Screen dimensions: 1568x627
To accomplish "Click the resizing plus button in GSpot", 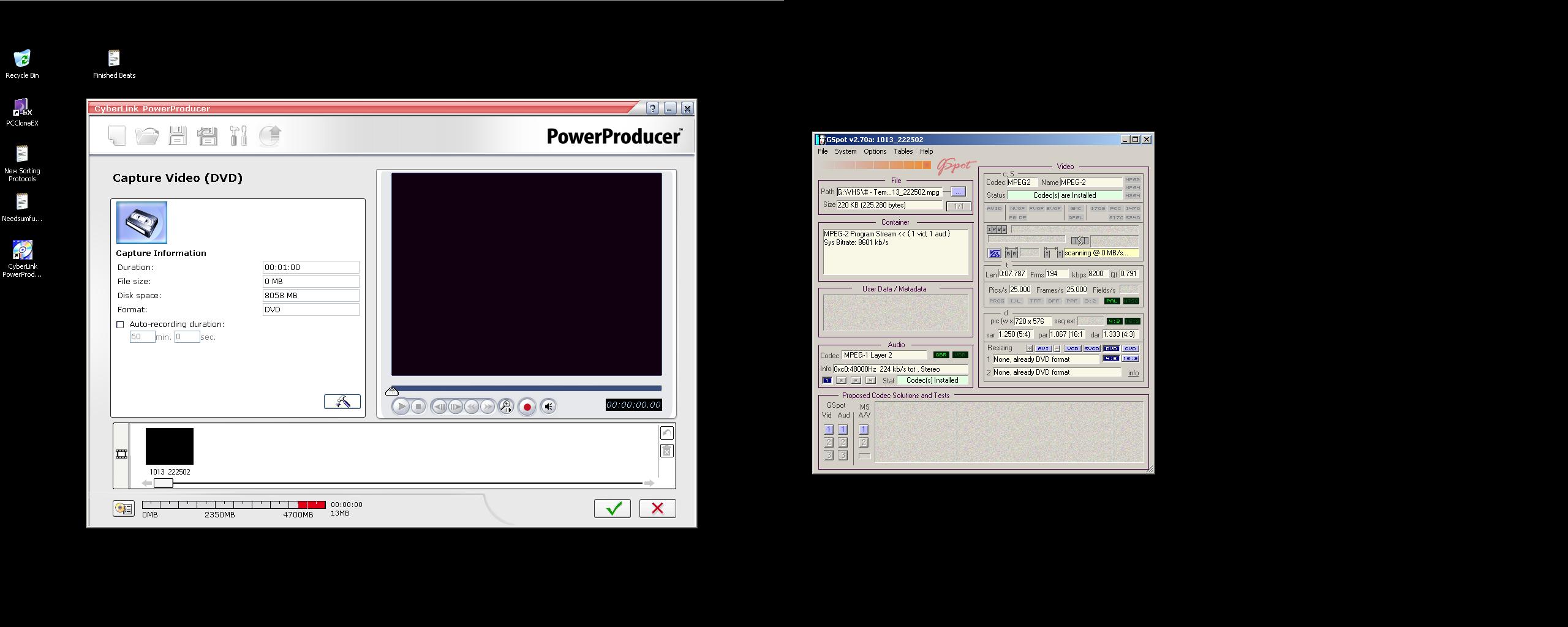I will [x=1029, y=348].
